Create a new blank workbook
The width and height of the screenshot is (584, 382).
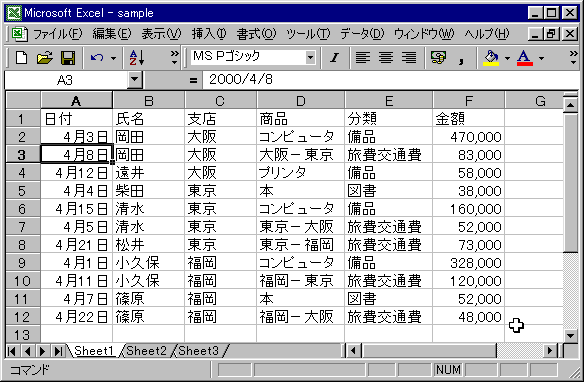[21, 58]
